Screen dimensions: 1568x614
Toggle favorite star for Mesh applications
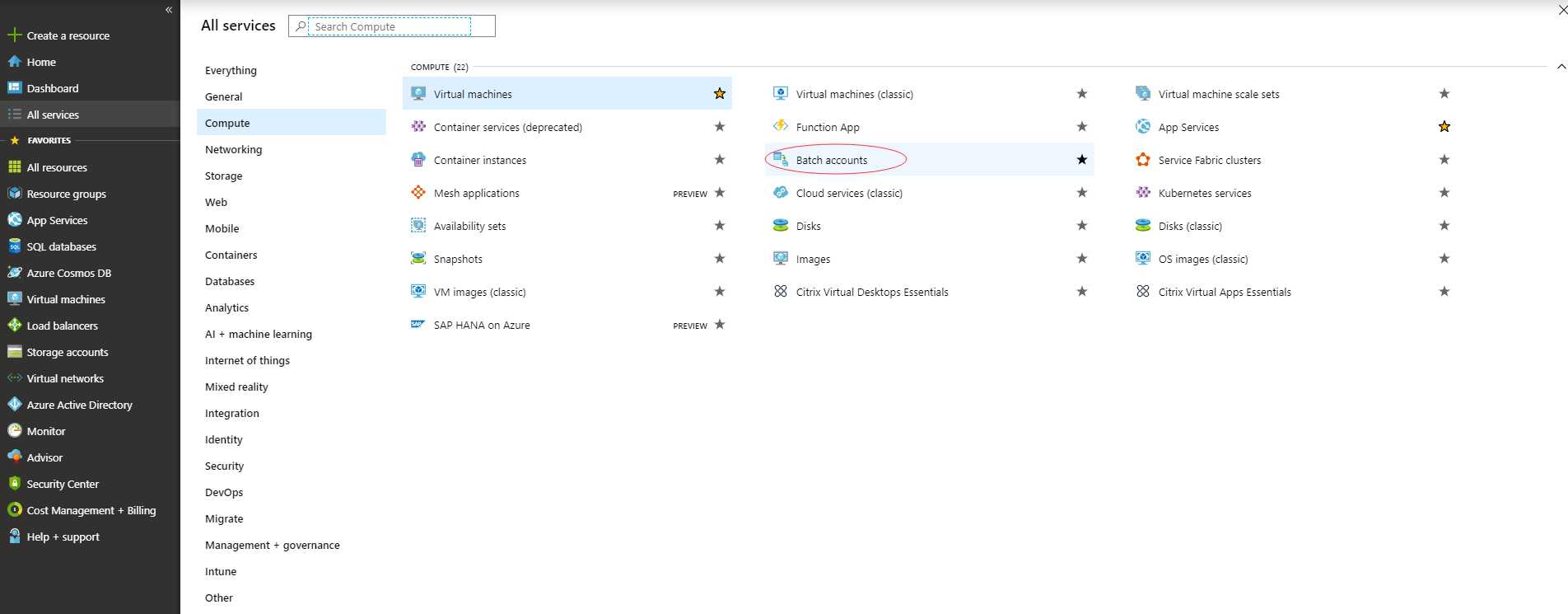tap(720, 192)
